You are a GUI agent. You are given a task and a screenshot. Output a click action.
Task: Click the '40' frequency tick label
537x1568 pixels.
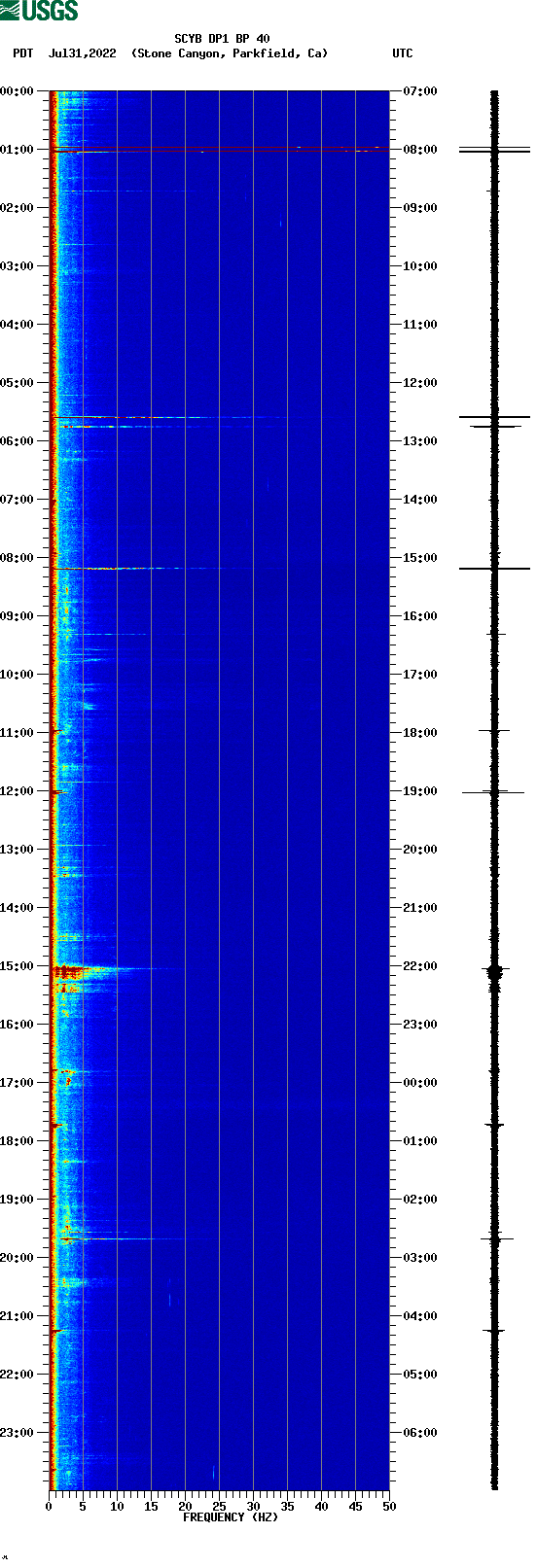(x=321, y=1508)
